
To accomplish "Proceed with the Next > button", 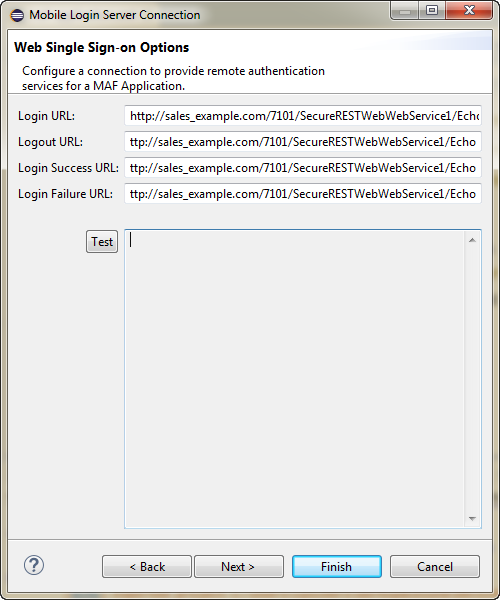I will [x=239, y=566].
